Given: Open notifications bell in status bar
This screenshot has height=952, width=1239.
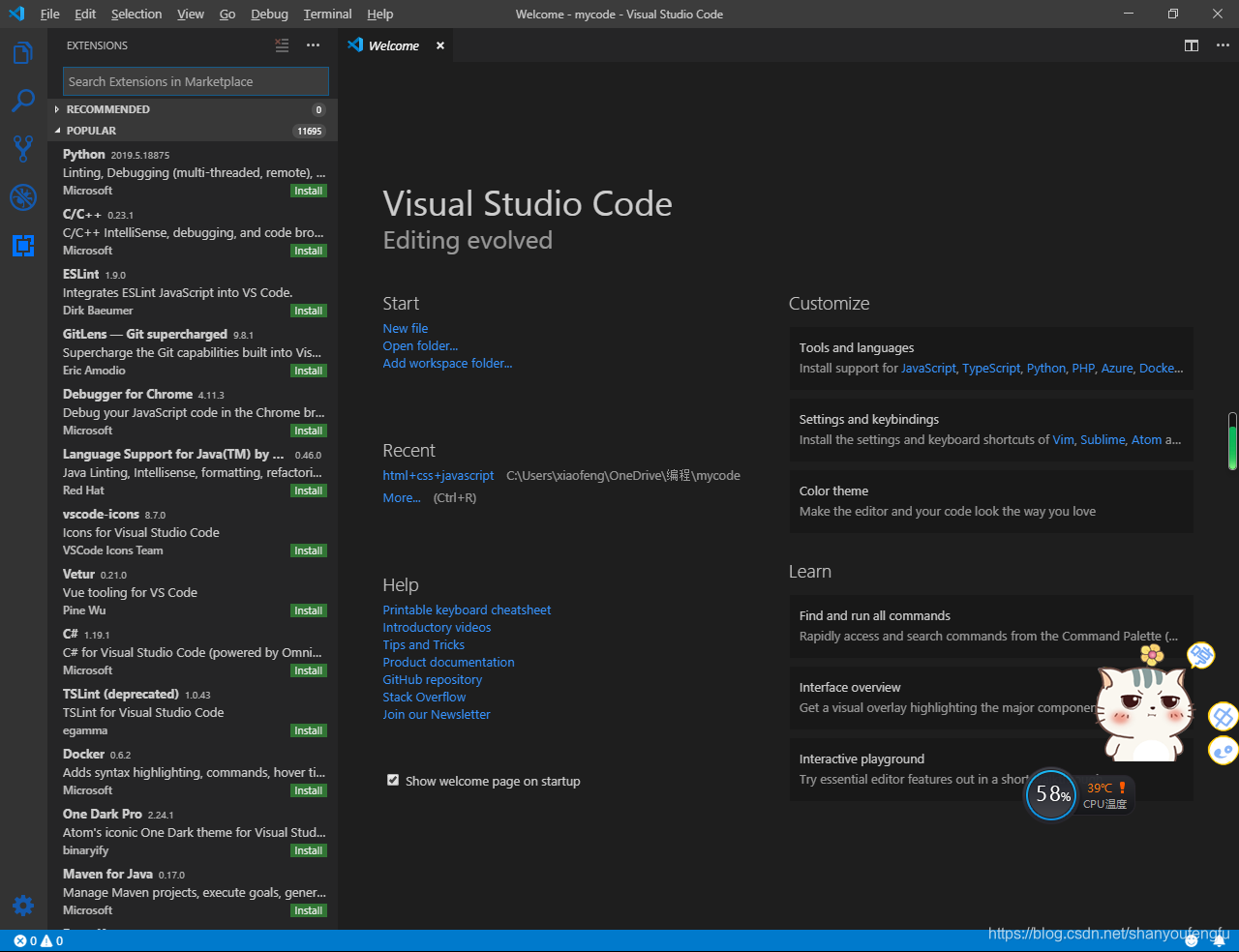Looking at the screenshot, I should click(x=1218, y=940).
